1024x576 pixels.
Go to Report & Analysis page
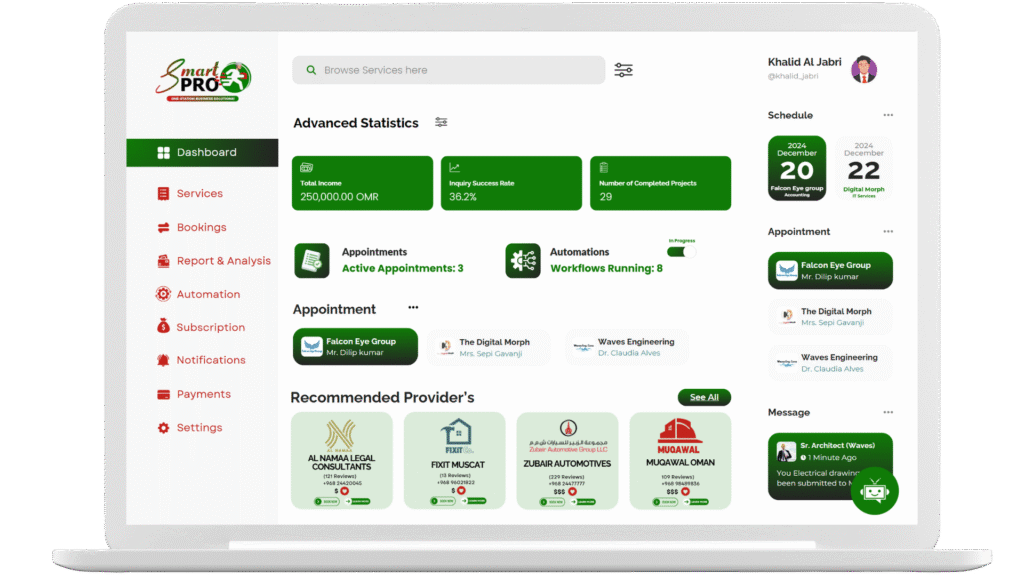223,261
